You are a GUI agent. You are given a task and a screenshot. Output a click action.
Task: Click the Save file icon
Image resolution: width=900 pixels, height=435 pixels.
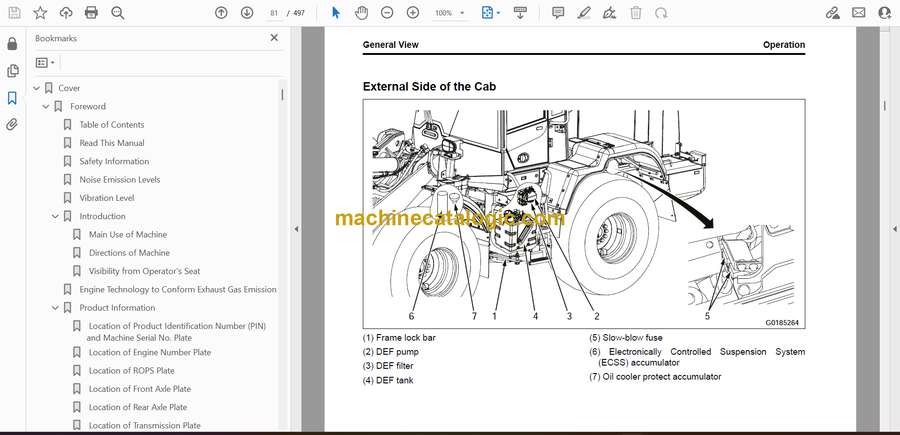[x=14, y=13]
